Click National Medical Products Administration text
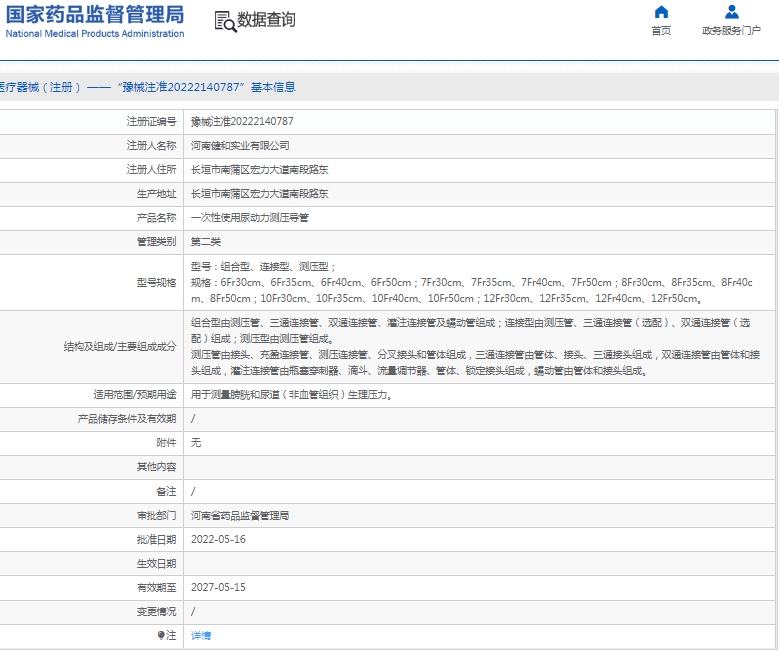The width and height of the screenshot is (779, 651). click(95, 34)
